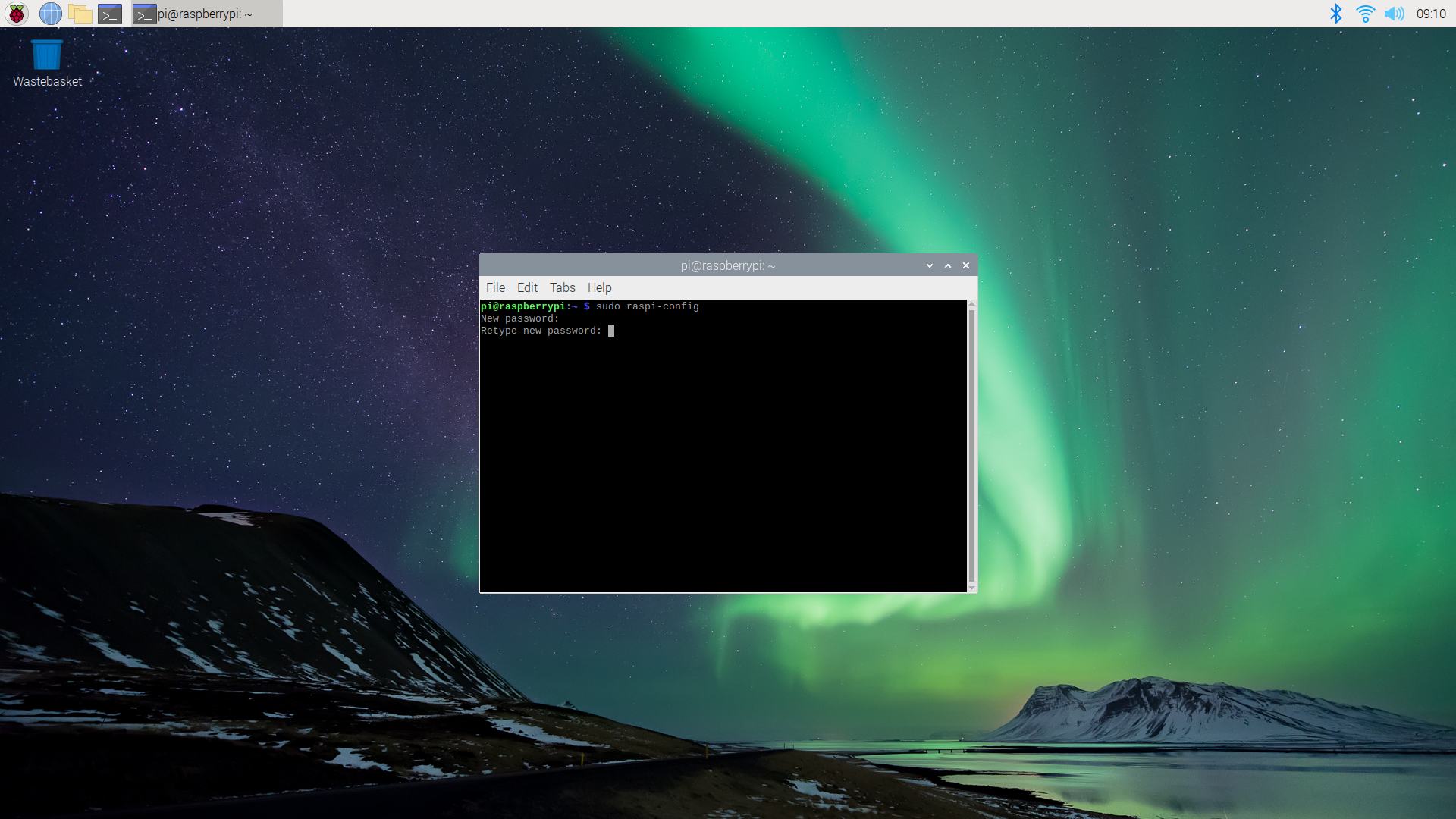The image size is (1456, 819).
Task: Open the Raspberry Pi applications menu
Action: click(17, 14)
